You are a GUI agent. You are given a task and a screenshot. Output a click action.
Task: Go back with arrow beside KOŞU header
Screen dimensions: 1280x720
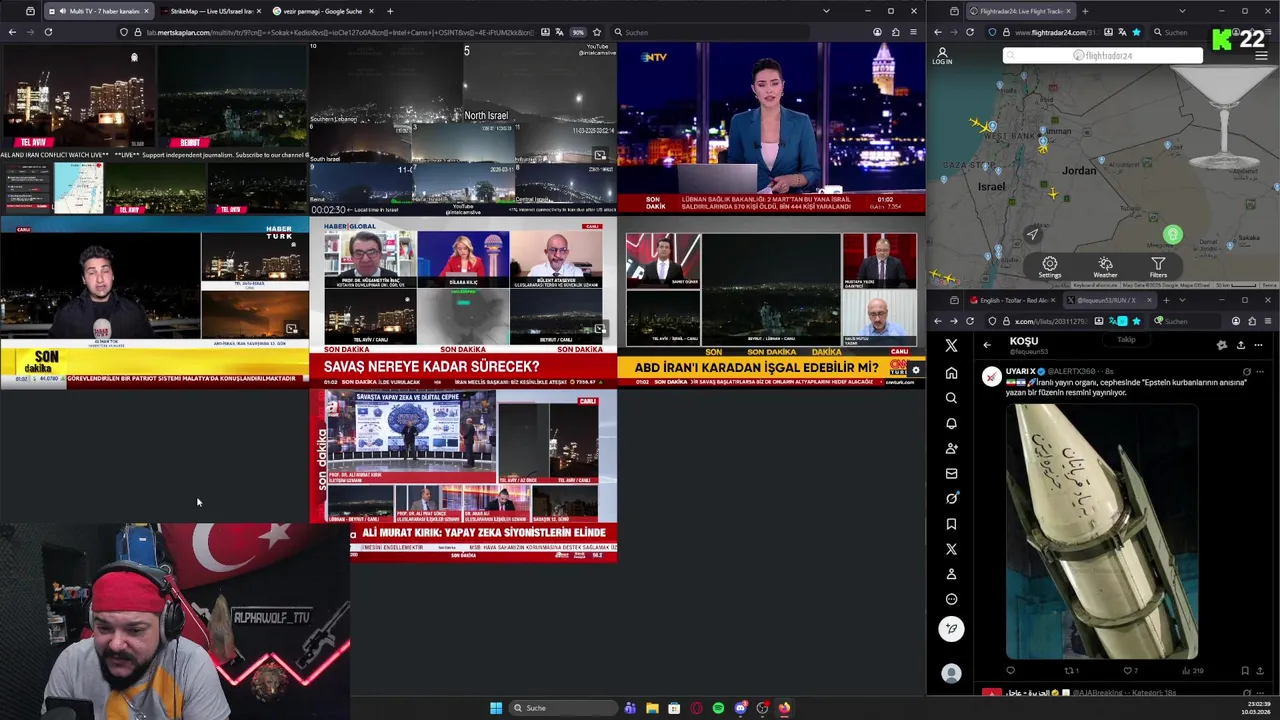pos(987,345)
